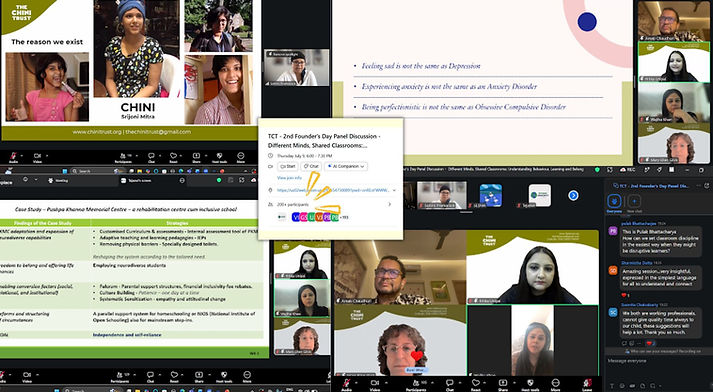Click the REC cloud recording indicator

tap(628, 170)
